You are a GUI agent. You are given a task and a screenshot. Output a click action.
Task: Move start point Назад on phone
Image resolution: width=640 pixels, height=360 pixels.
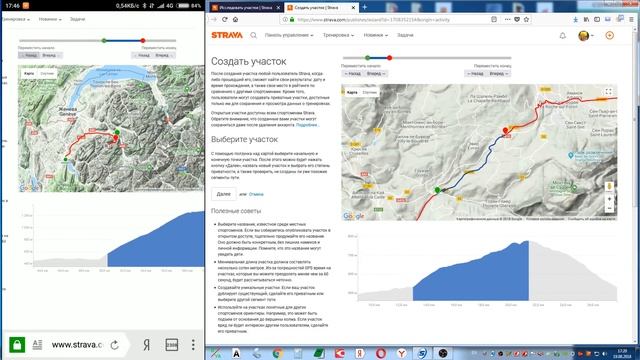[x=29, y=55]
